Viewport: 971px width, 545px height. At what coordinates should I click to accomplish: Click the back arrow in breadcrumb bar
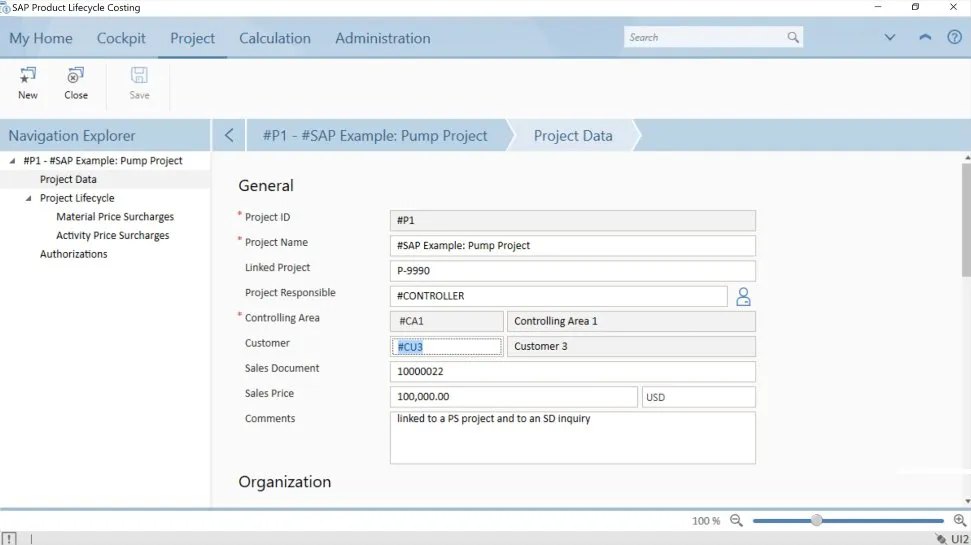coord(229,135)
